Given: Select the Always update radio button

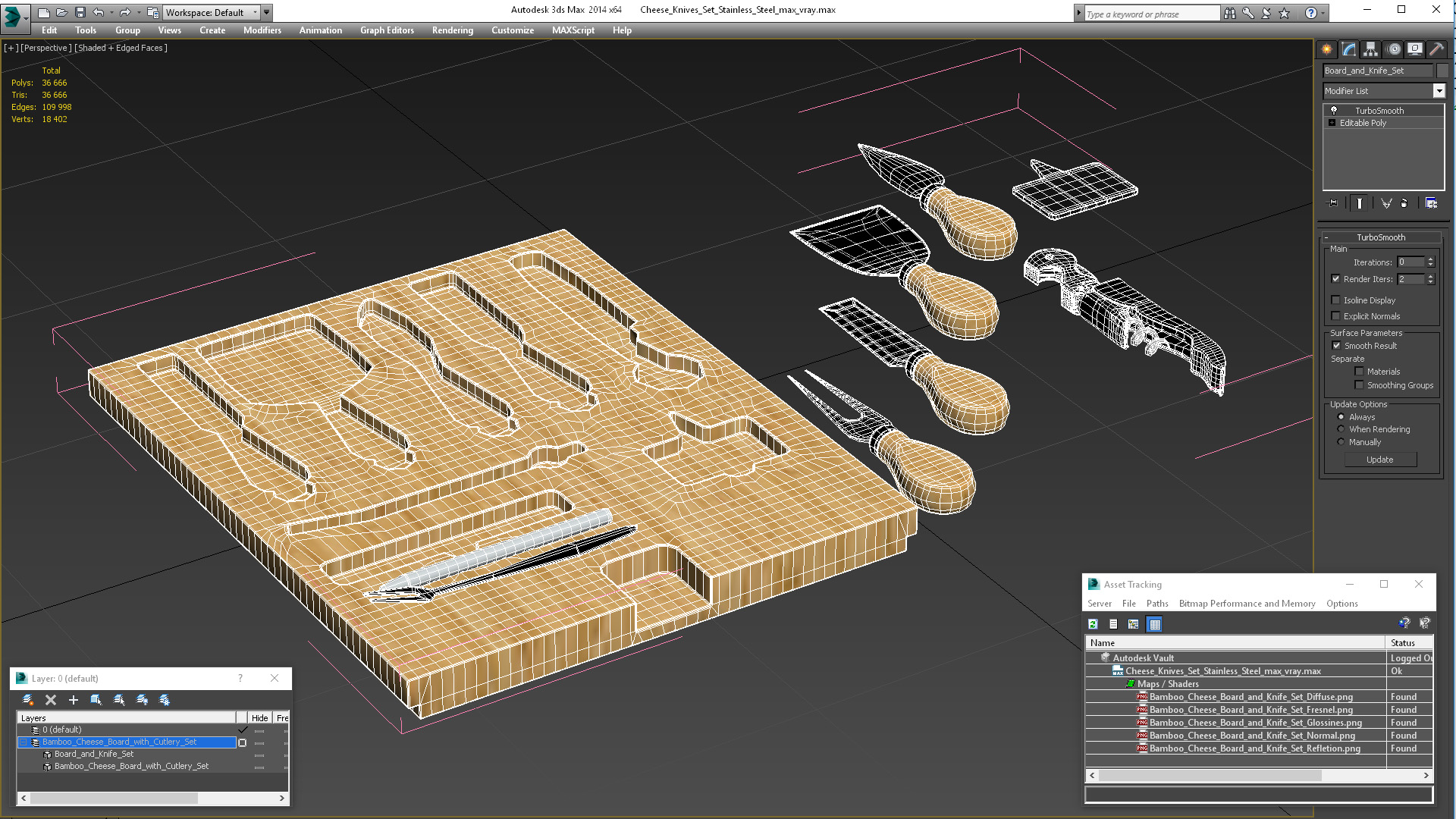Looking at the screenshot, I should (1341, 416).
